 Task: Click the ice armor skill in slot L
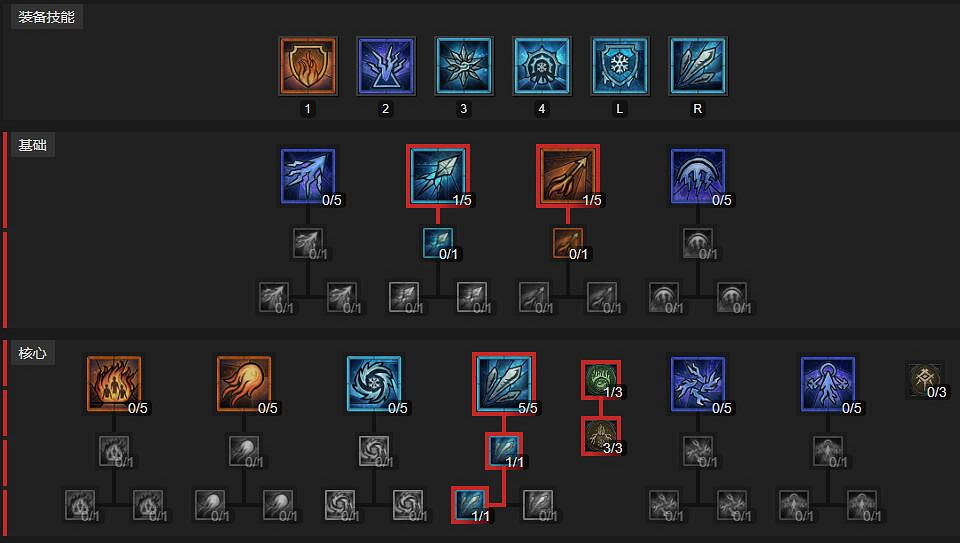pos(620,66)
